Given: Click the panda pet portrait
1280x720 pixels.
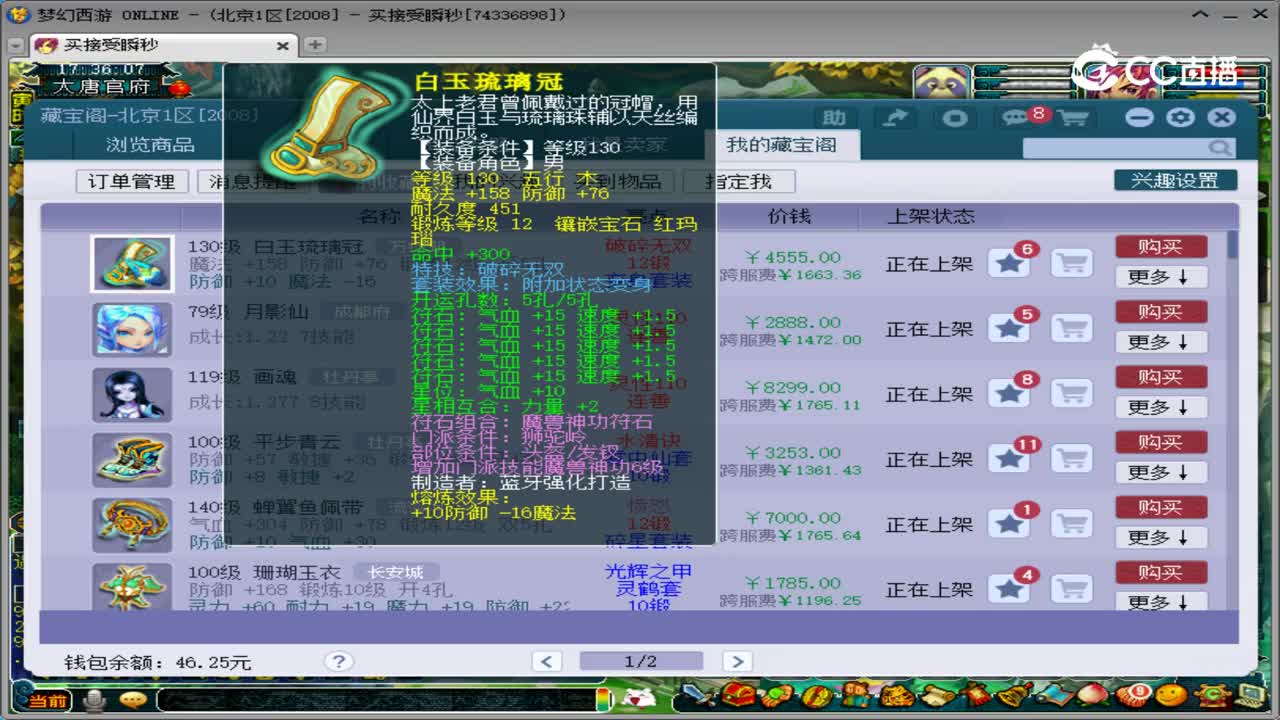Looking at the screenshot, I should click(x=941, y=84).
